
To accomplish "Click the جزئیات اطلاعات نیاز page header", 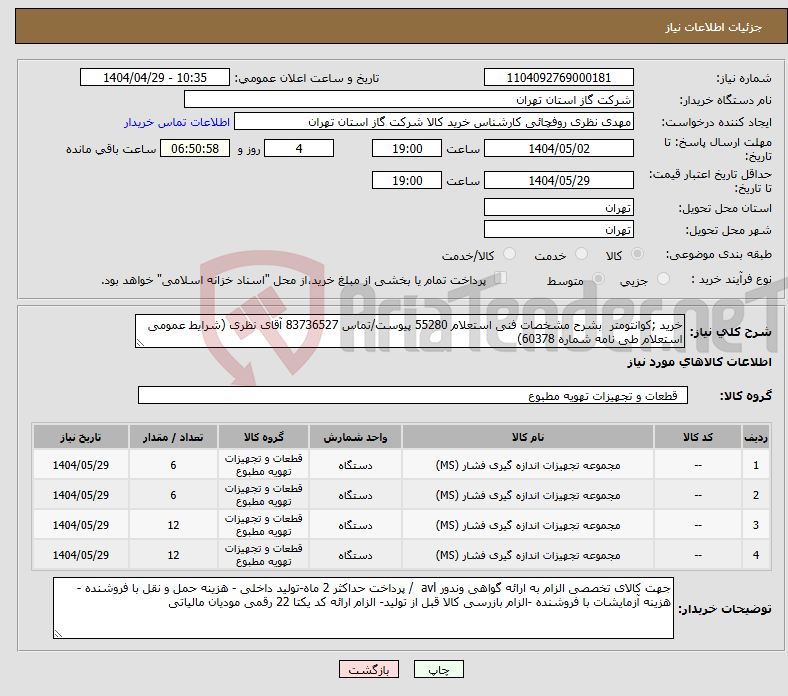I will 714,27.
